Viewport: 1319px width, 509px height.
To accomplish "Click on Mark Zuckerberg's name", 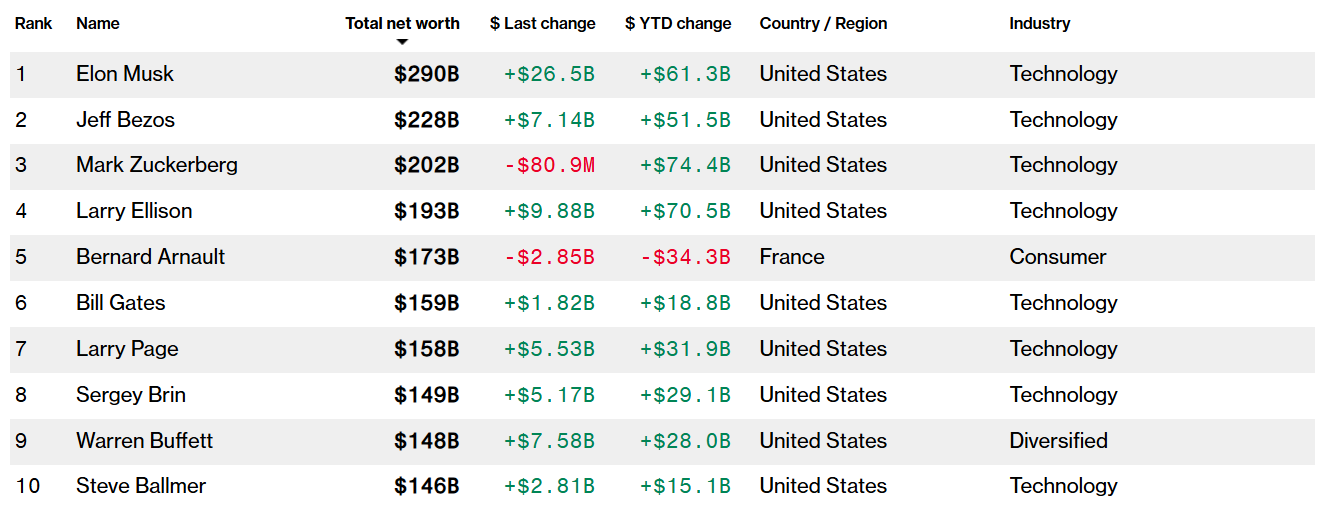I will [157, 165].
